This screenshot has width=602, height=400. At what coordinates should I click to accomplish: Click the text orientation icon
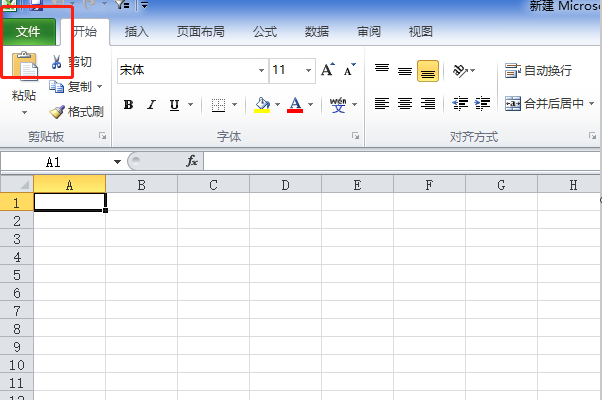pyautogui.click(x=460, y=71)
